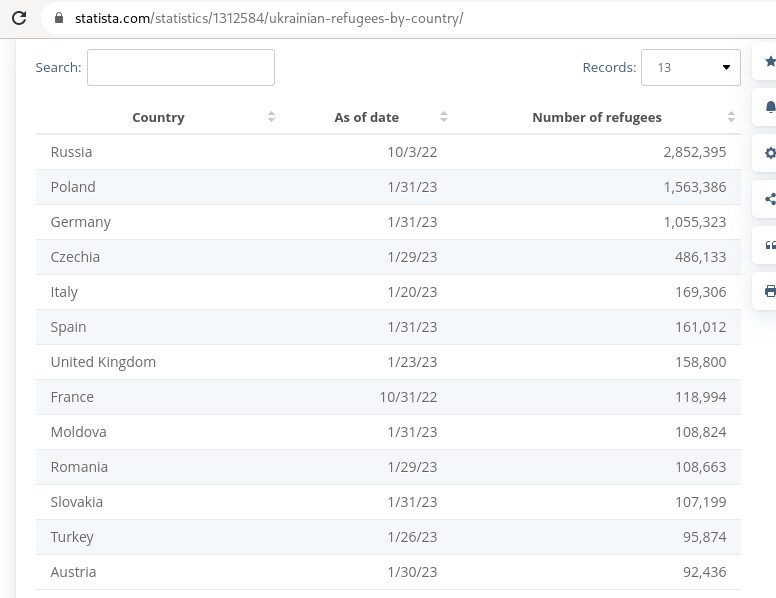The width and height of the screenshot is (776, 598).
Task: Click the share icon in sidebar
Action: 768,199
